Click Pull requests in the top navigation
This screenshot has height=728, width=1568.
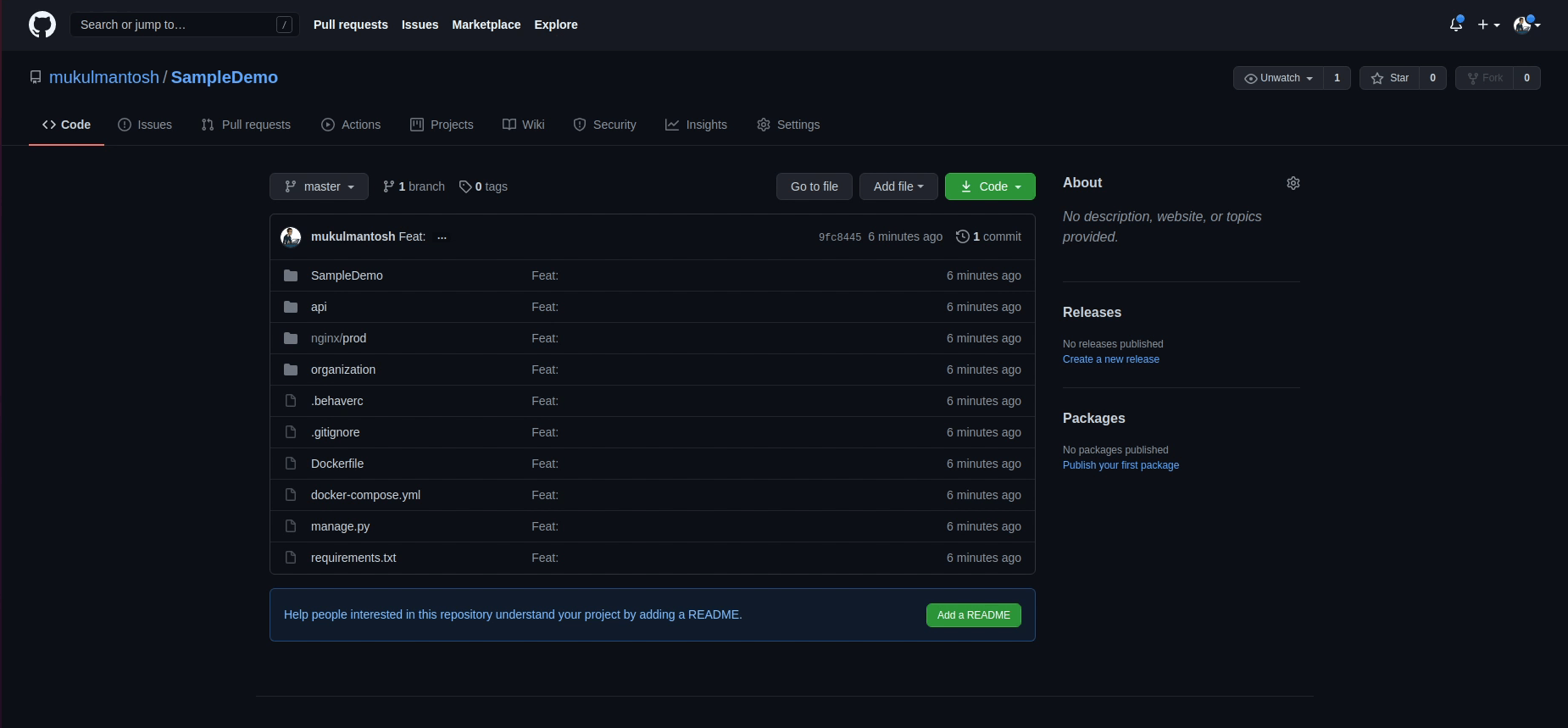pos(351,25)
